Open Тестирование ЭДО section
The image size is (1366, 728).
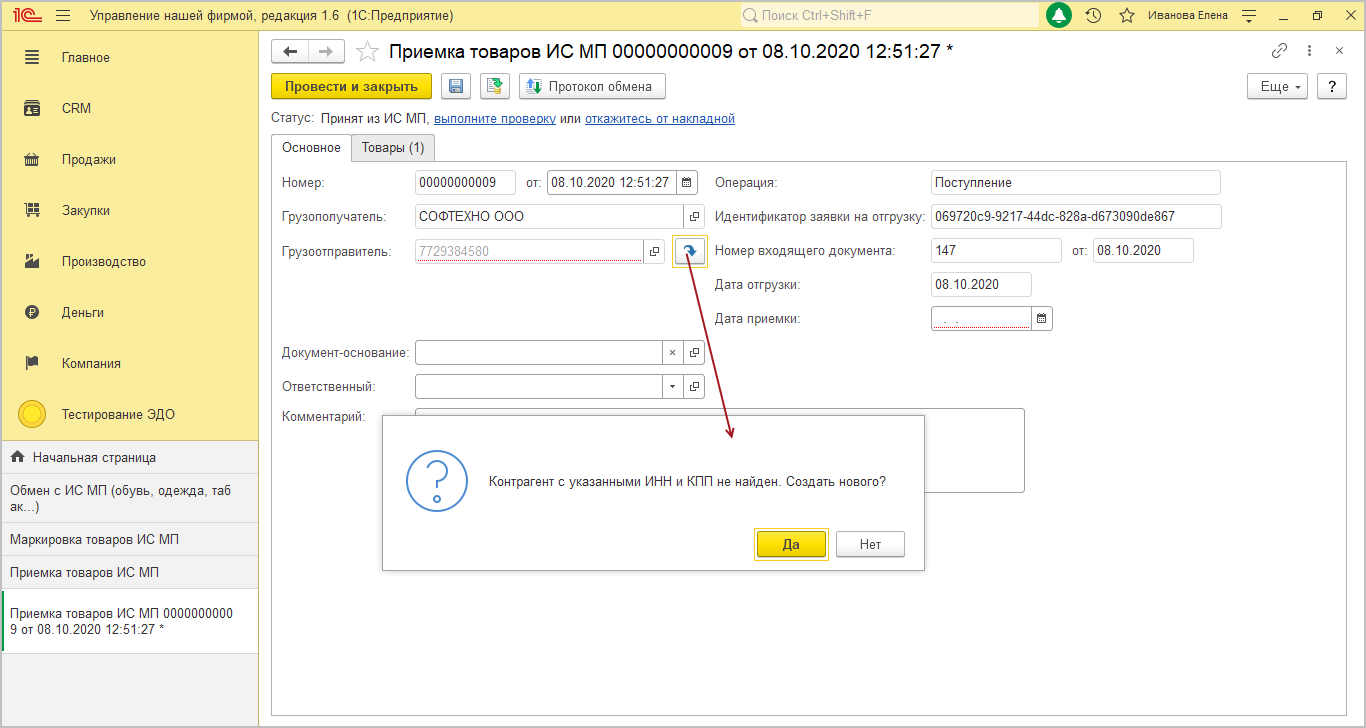click(x=129, y=414)
